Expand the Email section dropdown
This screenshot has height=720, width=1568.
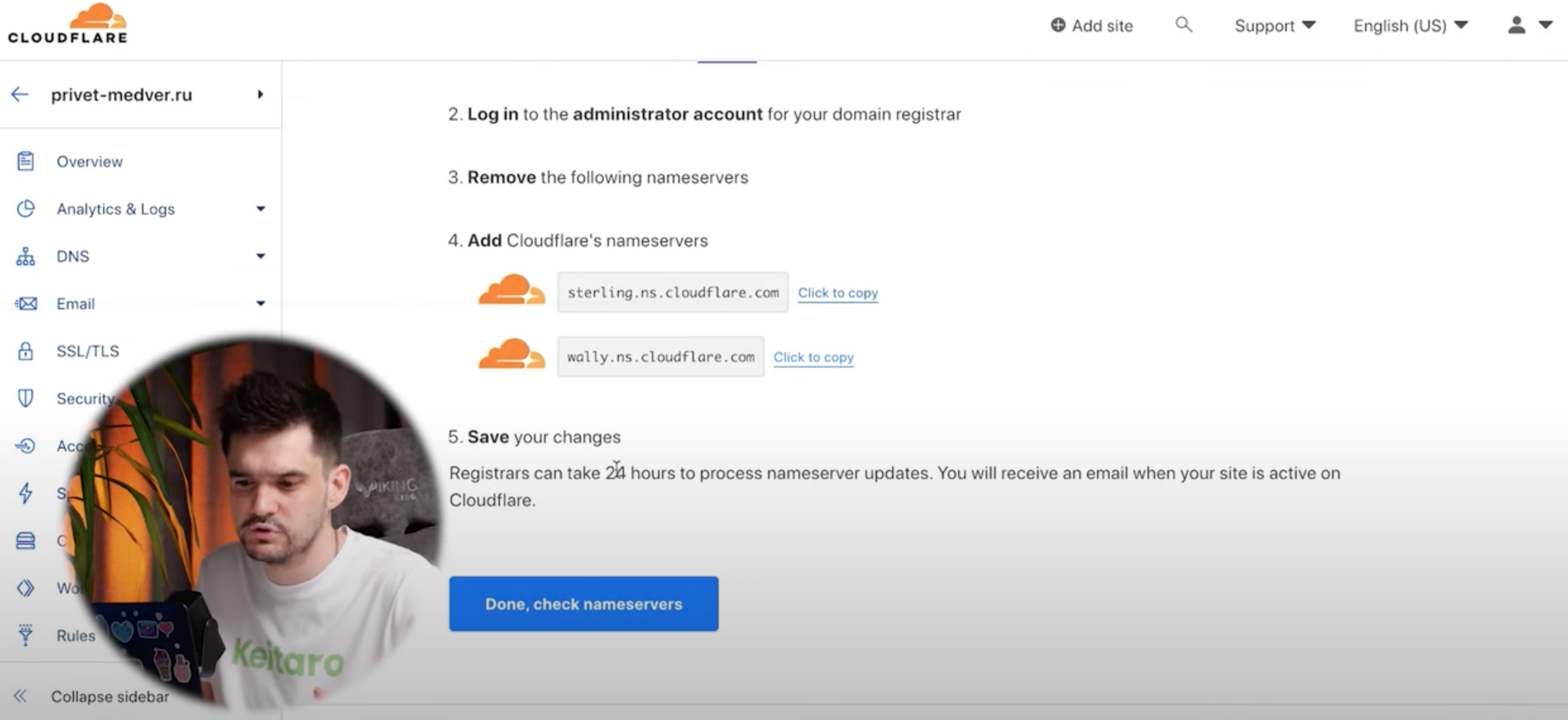tap(261, 304)
